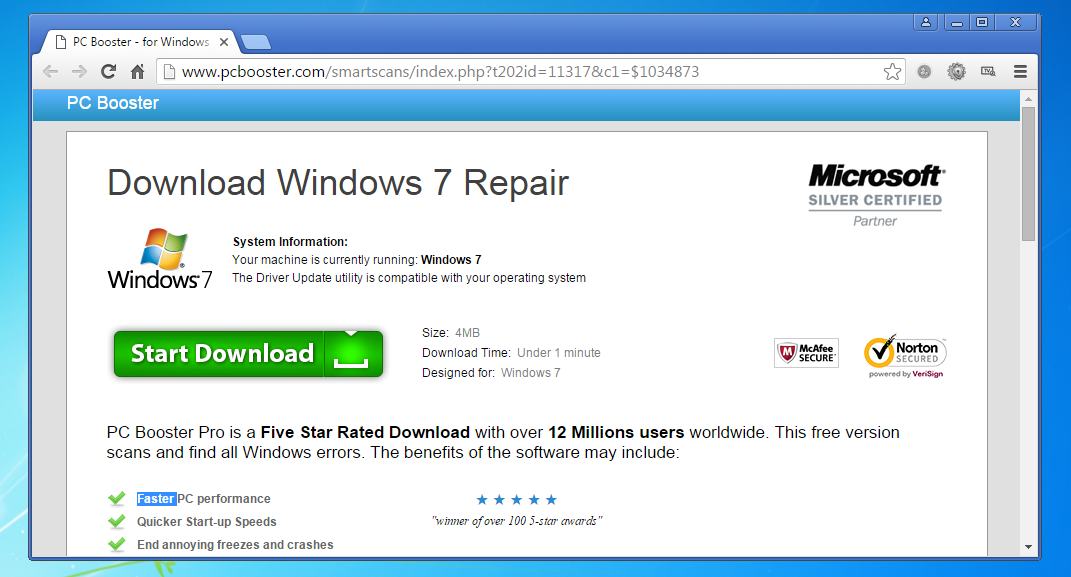The width and height of the screenshot is (1071, 577).
Task: Click the text End annoying freezes and crashes
Action: point(235,545)
